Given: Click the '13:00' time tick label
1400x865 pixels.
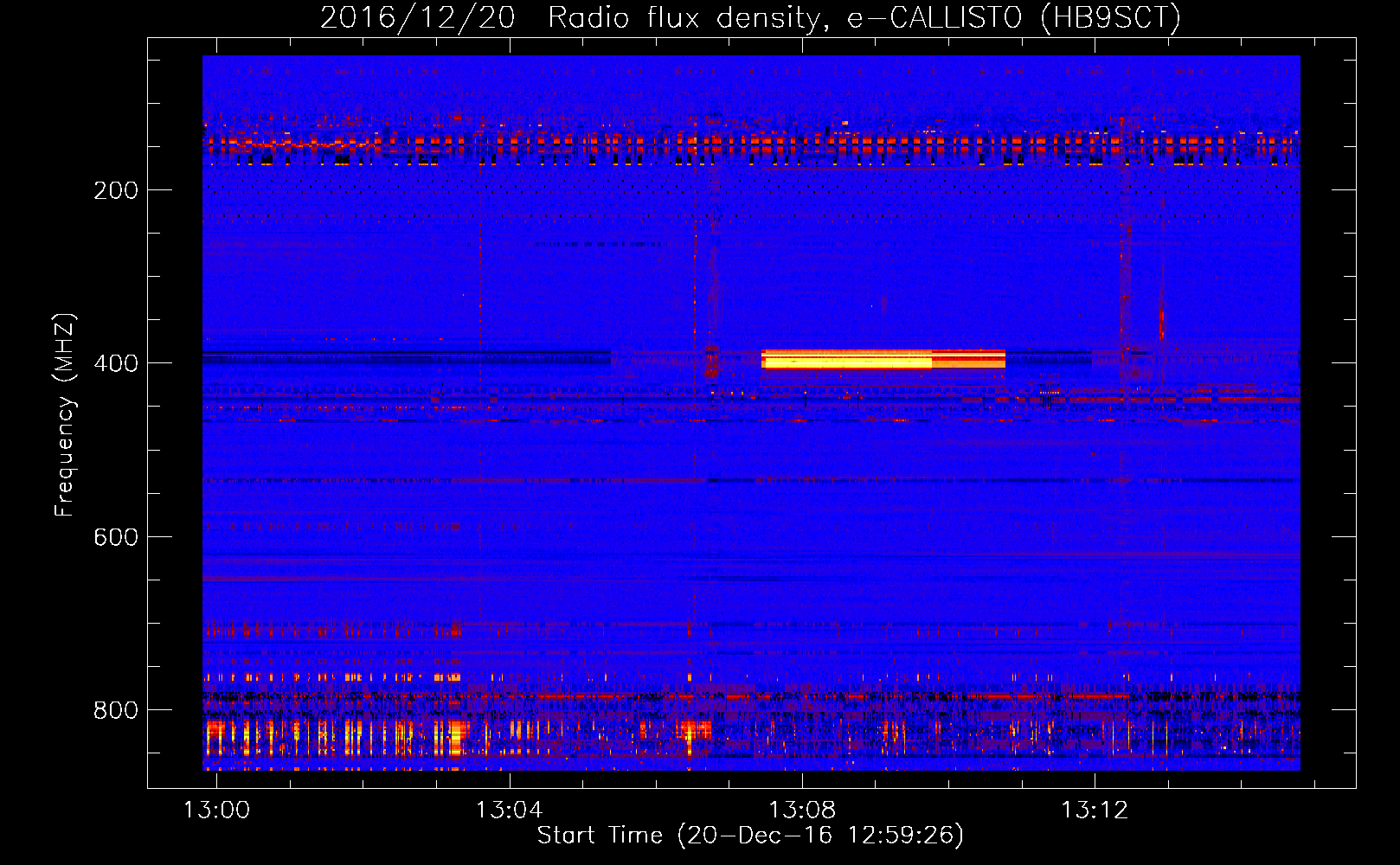Looking at the screenshot, I should [216, 810].
